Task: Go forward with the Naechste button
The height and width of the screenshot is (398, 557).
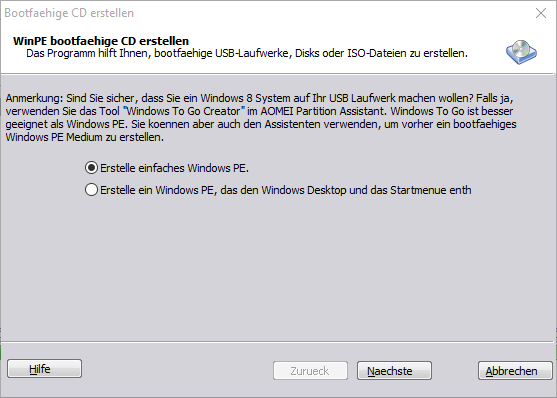Action: coord(394,371)
